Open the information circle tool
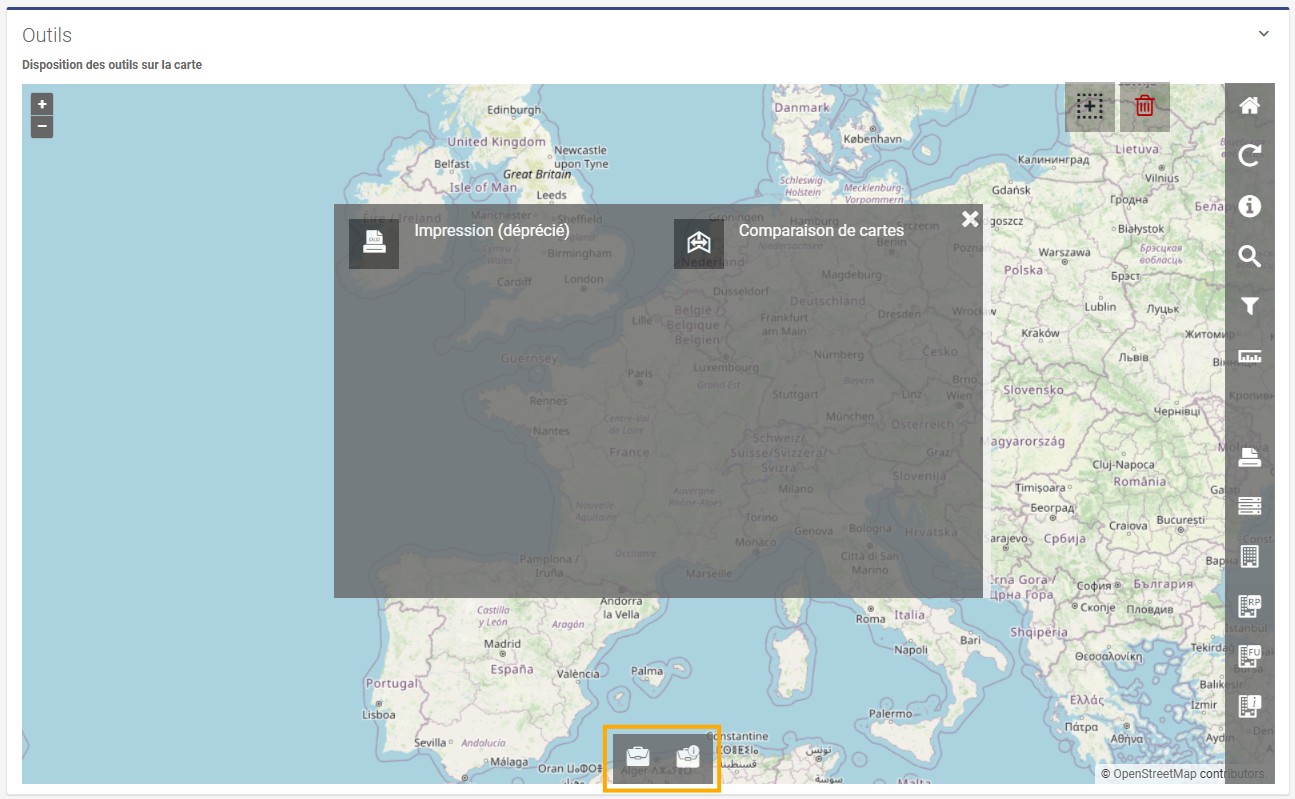1295x799 pixels. pos(1249,206)
